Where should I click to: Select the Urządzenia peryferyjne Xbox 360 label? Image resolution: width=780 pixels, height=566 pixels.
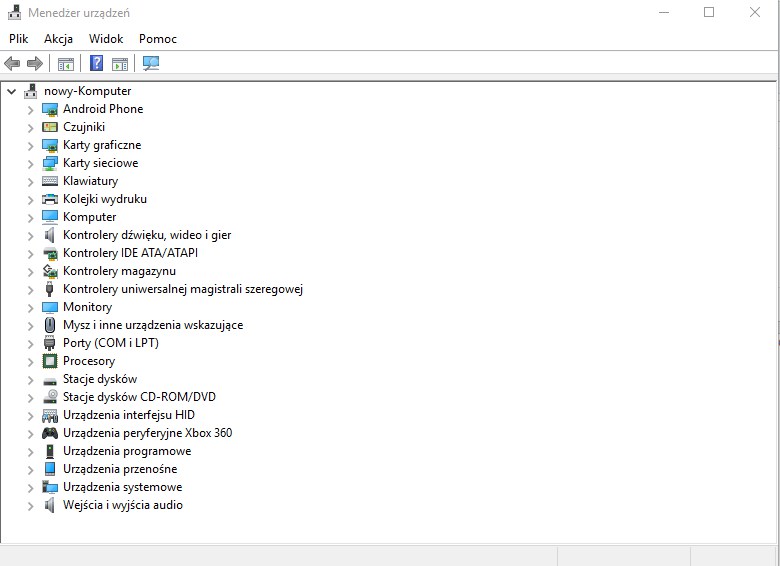click(147, 433)
